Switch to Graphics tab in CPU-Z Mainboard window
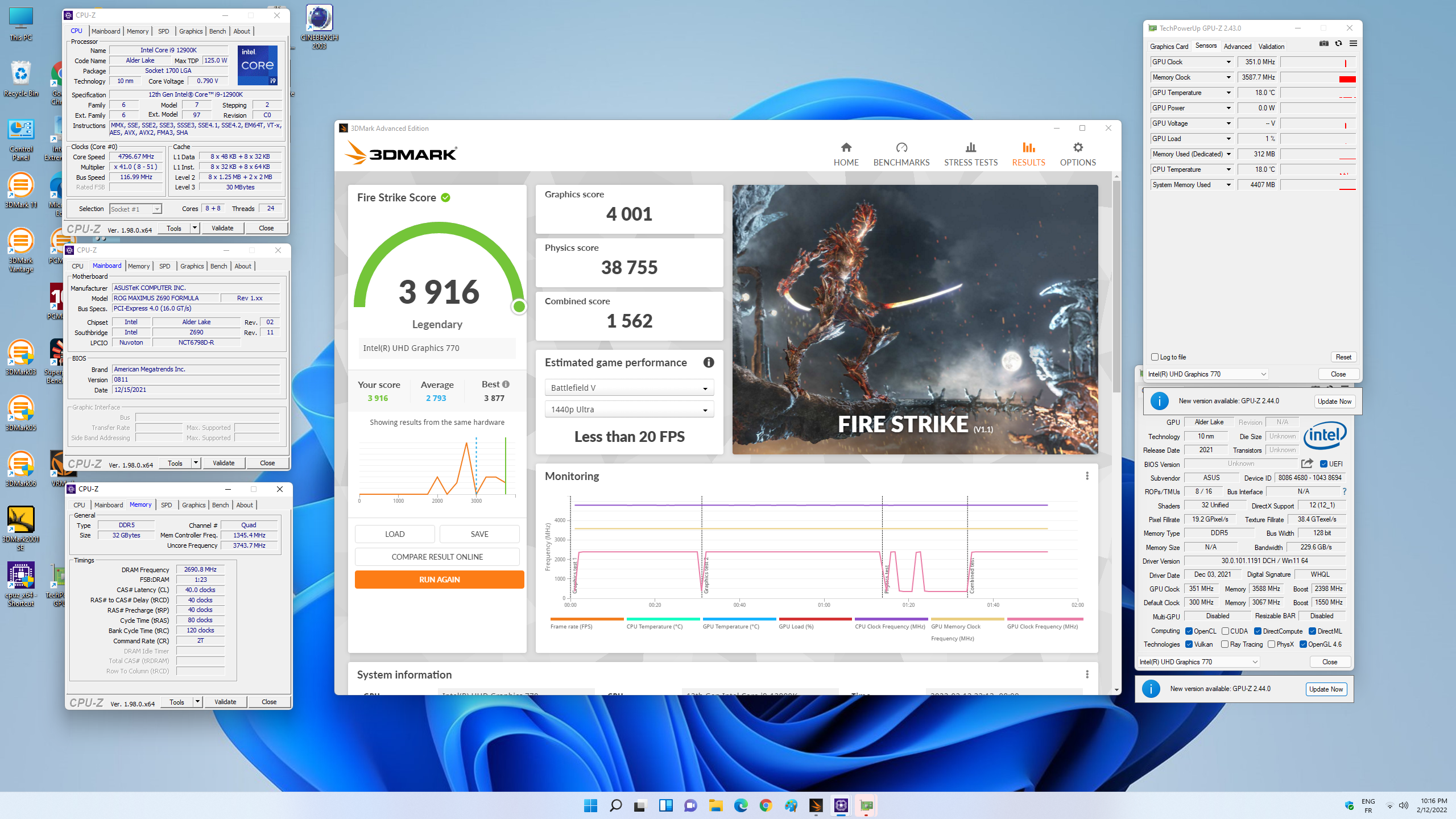 [x=192, y=266]
